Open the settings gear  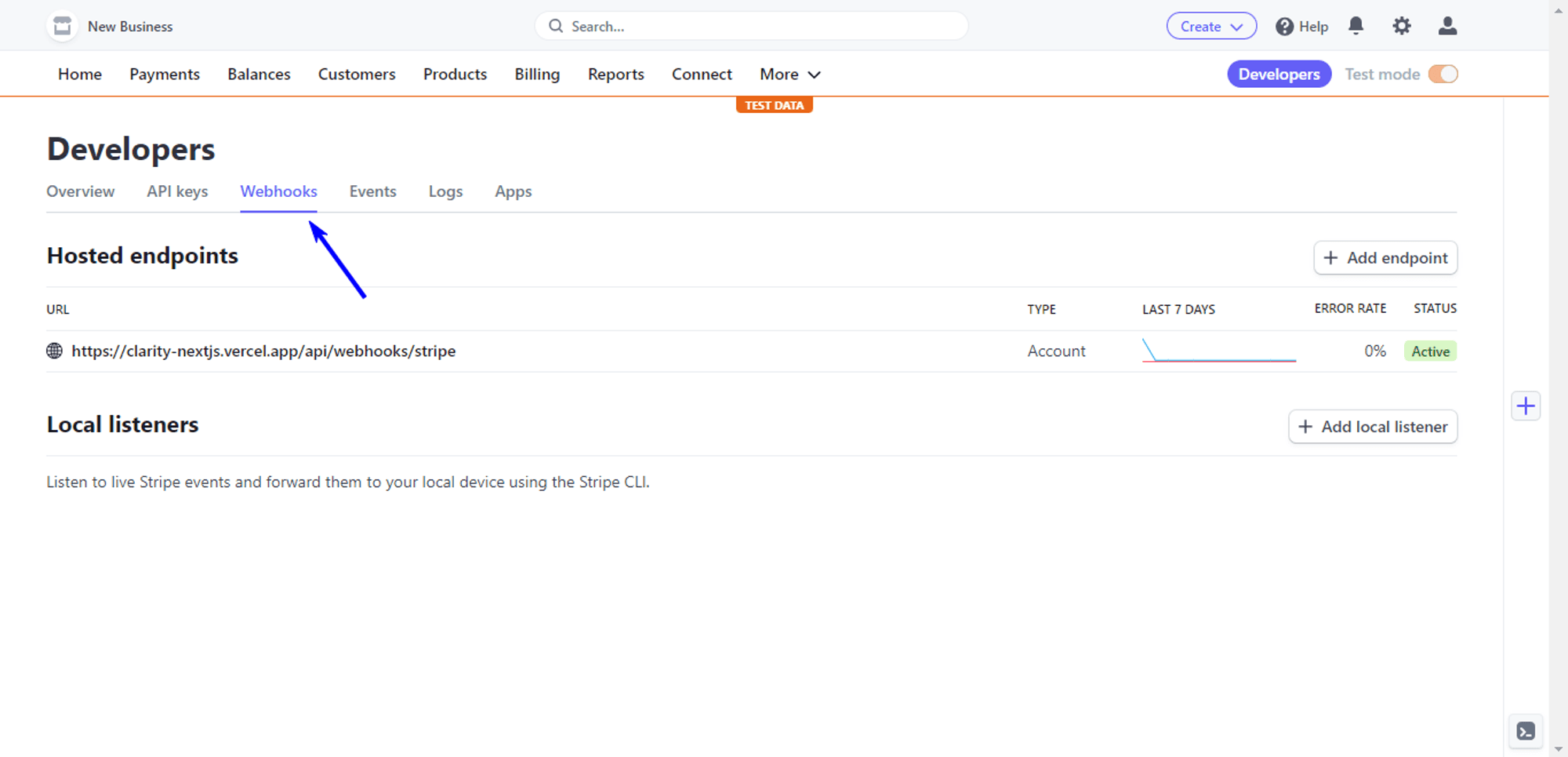pos(1401,26)
